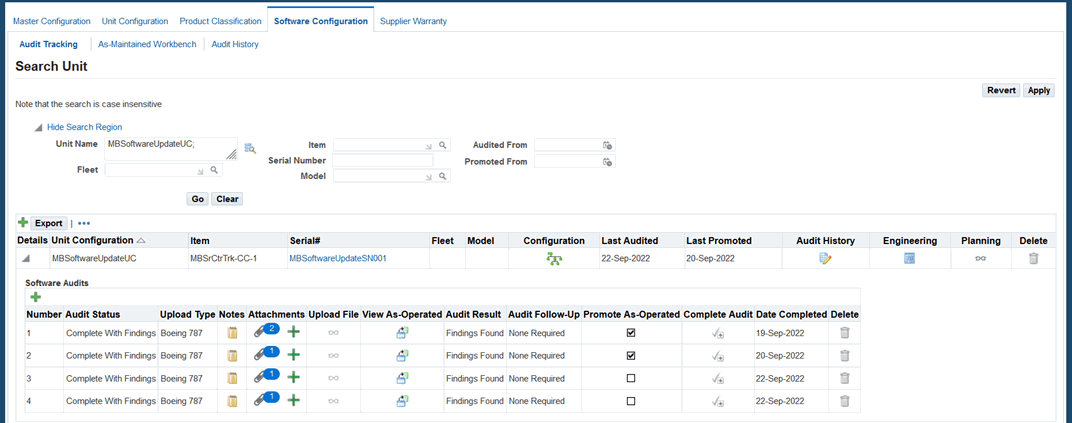Open Audited From calendar picker
1072x423 pixels.
(607, 145)
